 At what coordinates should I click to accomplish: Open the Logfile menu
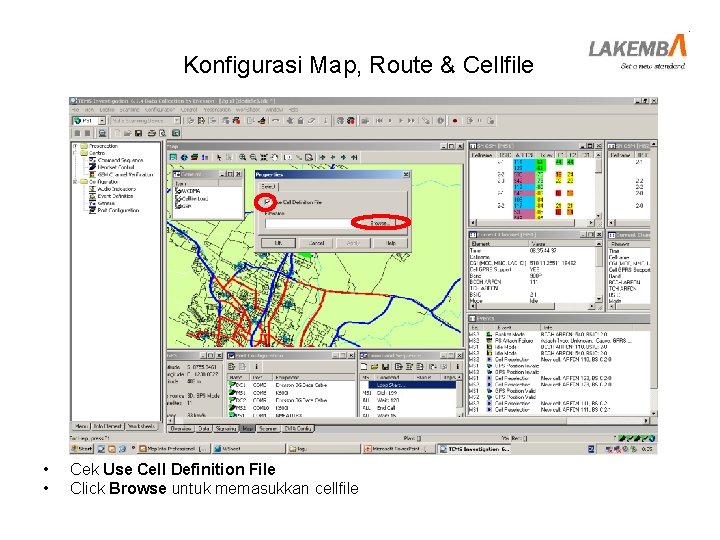tap(107, 110)
